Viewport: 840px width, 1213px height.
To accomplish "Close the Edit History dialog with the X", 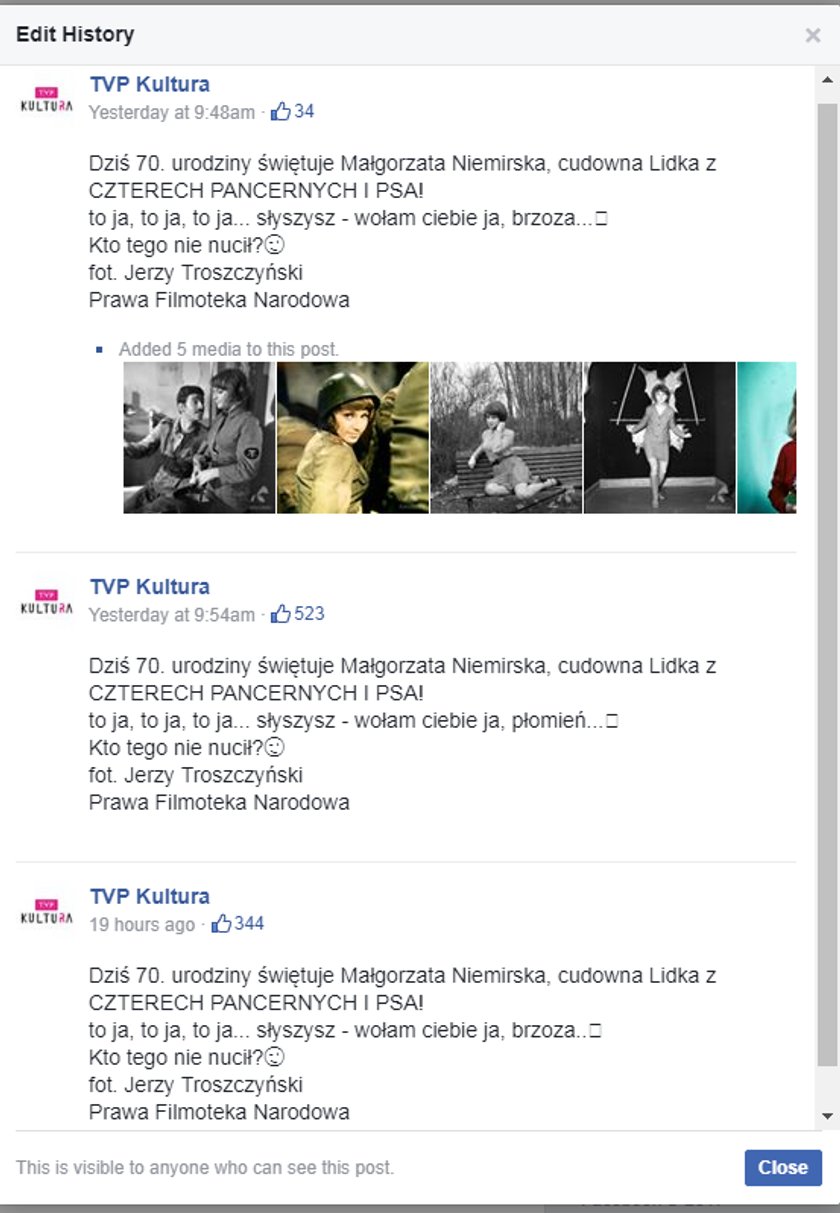I will (813, 35).
